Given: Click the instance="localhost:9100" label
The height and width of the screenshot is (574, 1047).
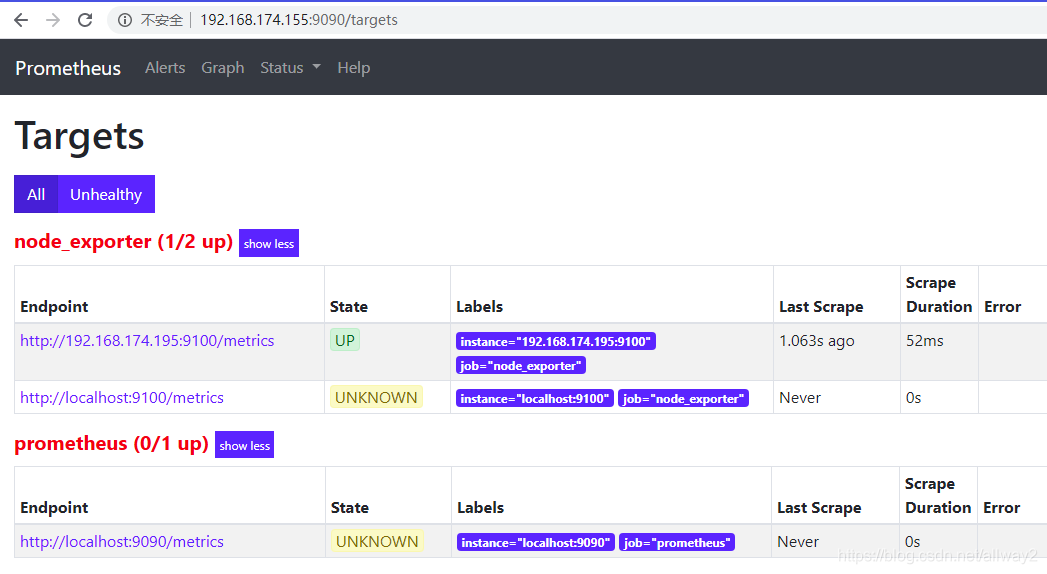Looking at the screenshot, I should [535, 399].
